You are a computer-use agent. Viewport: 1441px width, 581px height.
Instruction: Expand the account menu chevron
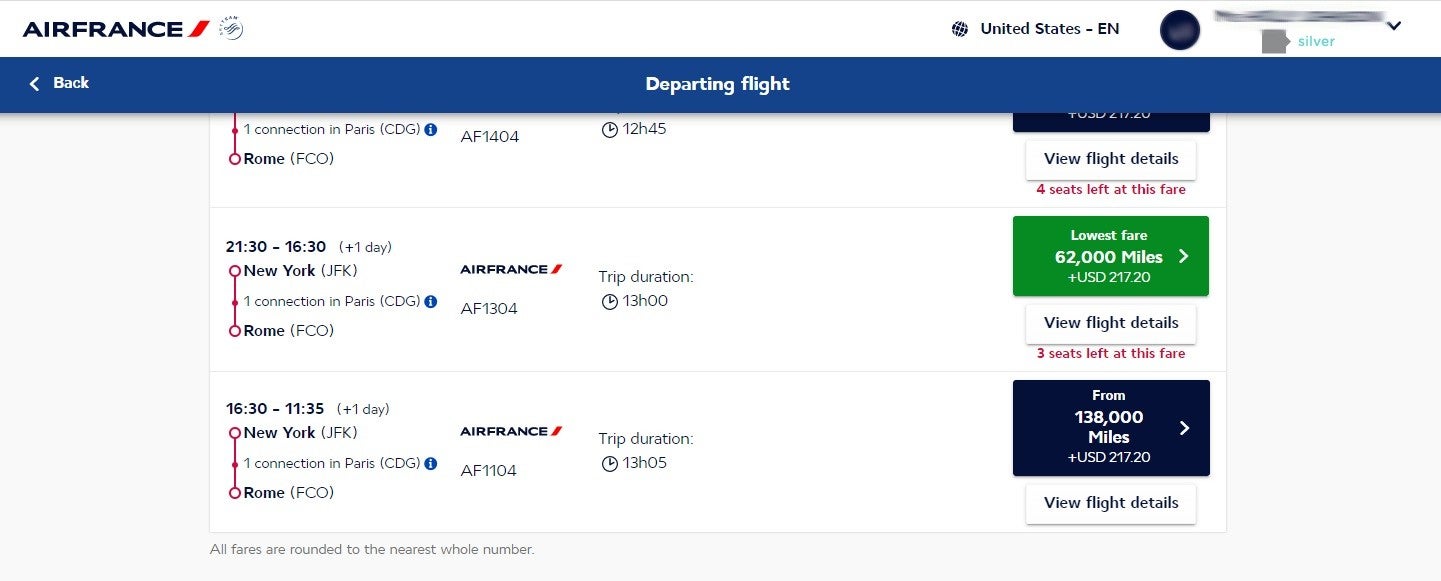[x=1394, y=27]
